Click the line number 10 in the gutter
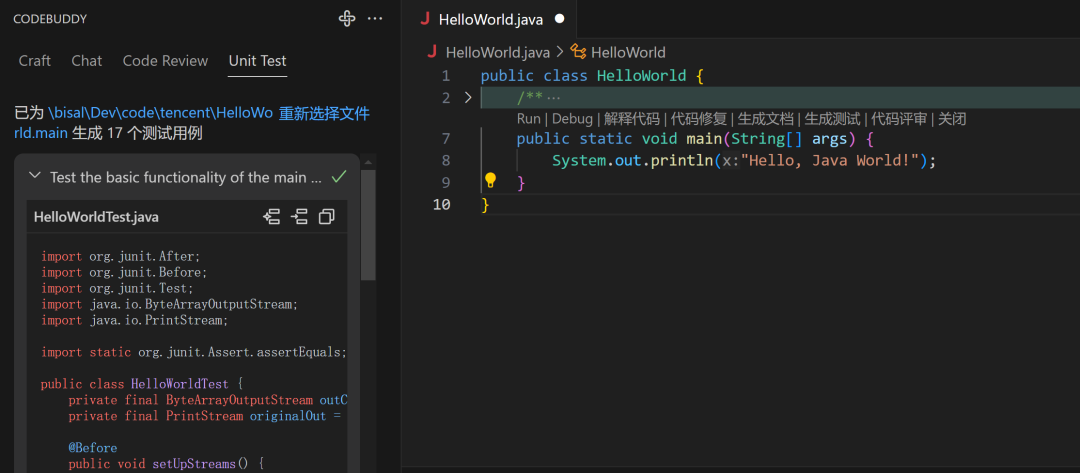Viewport: 1080px width, 473px height. [442, 204]
